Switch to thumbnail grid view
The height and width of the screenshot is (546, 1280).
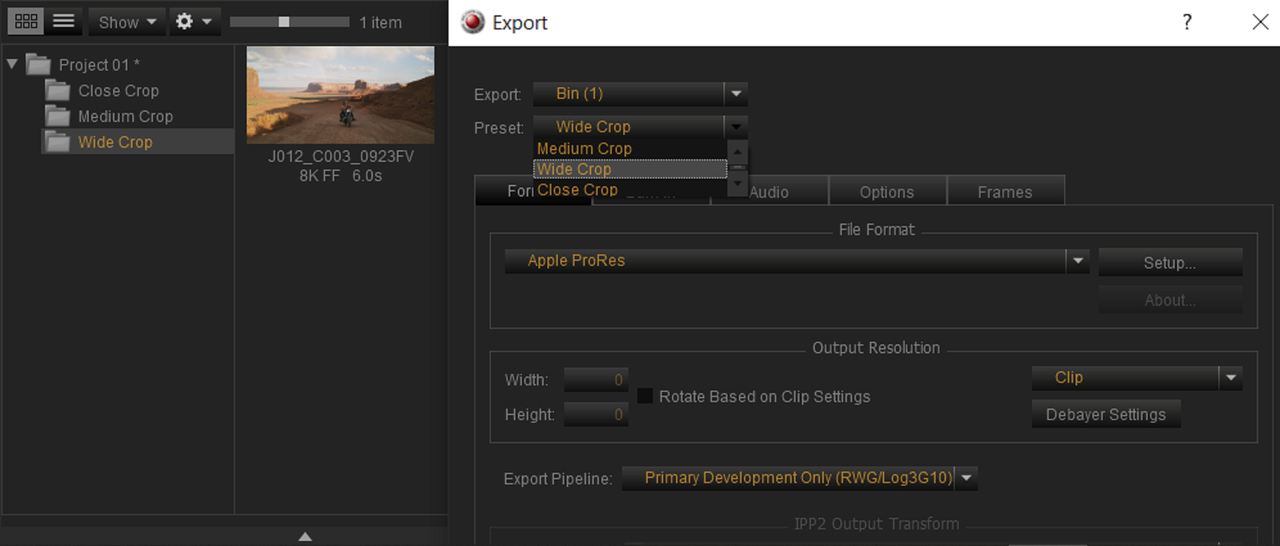tap(27, 21)
